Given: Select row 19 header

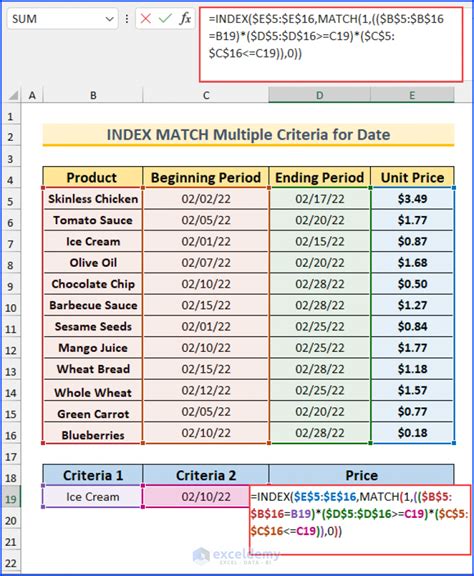Looking at the screenshot, I should (x=11, y=499).
